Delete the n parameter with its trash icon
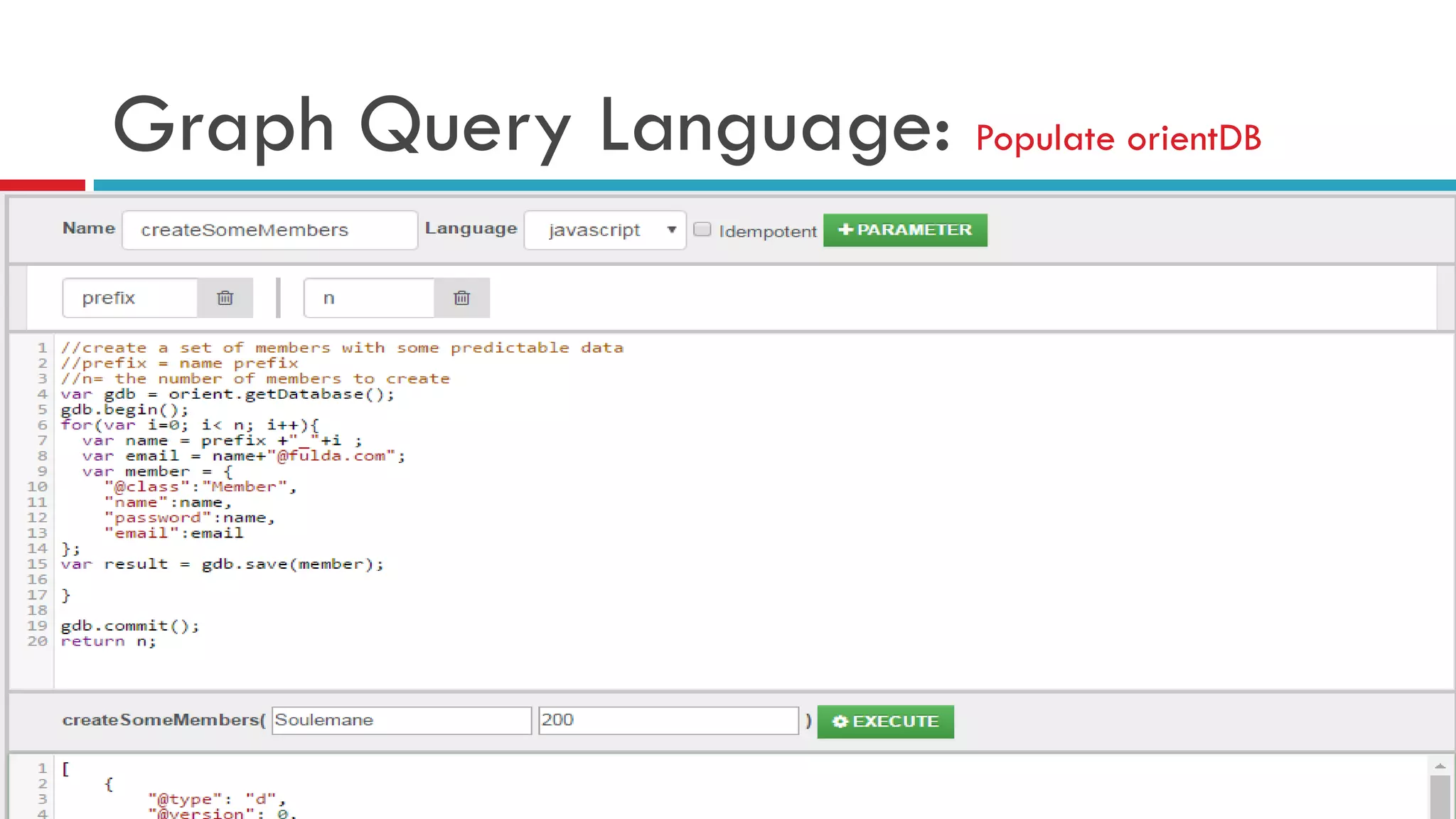The width and height of the screenshot is (1456, 819). click(x=462, y=298)
